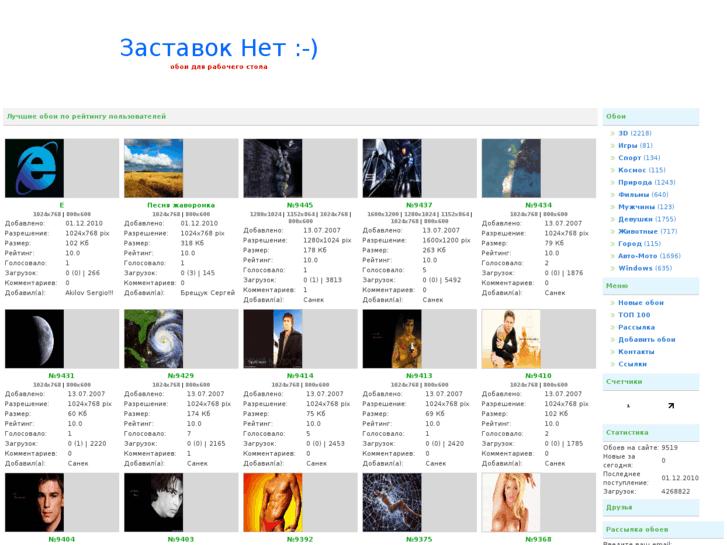The width and height of the screenshot is (727, 545).
Task: Click the №9375 title link
Action: tap(419, 539)
